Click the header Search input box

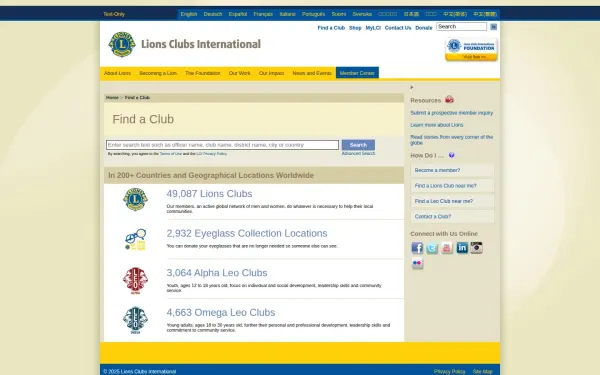pos(461,27)
